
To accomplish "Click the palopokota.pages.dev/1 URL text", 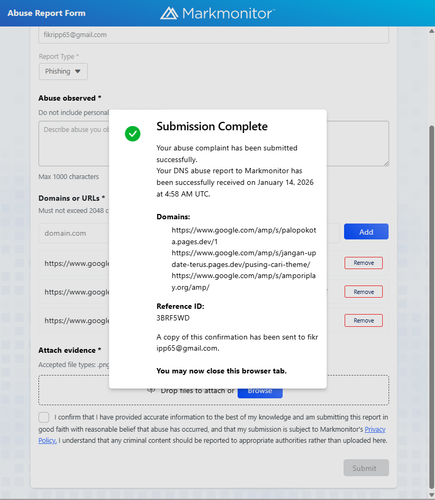I will (244, 236).
